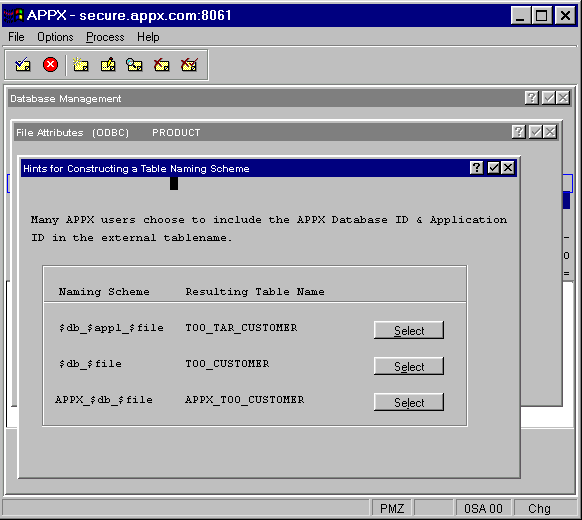Click the PRODUCT label in File Attributes title

click(x=176, y=133)
